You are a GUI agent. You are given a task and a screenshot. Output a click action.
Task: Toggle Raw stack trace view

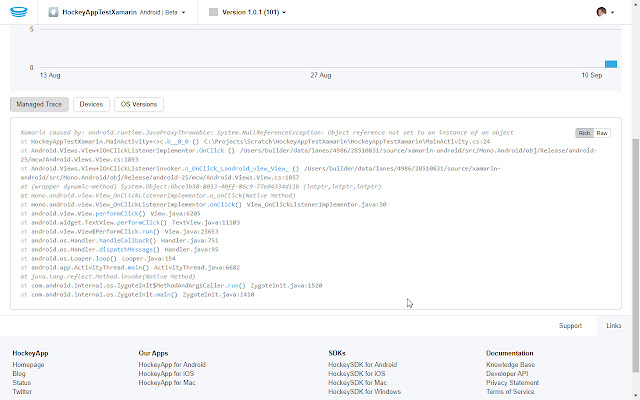tap(602, 133)
